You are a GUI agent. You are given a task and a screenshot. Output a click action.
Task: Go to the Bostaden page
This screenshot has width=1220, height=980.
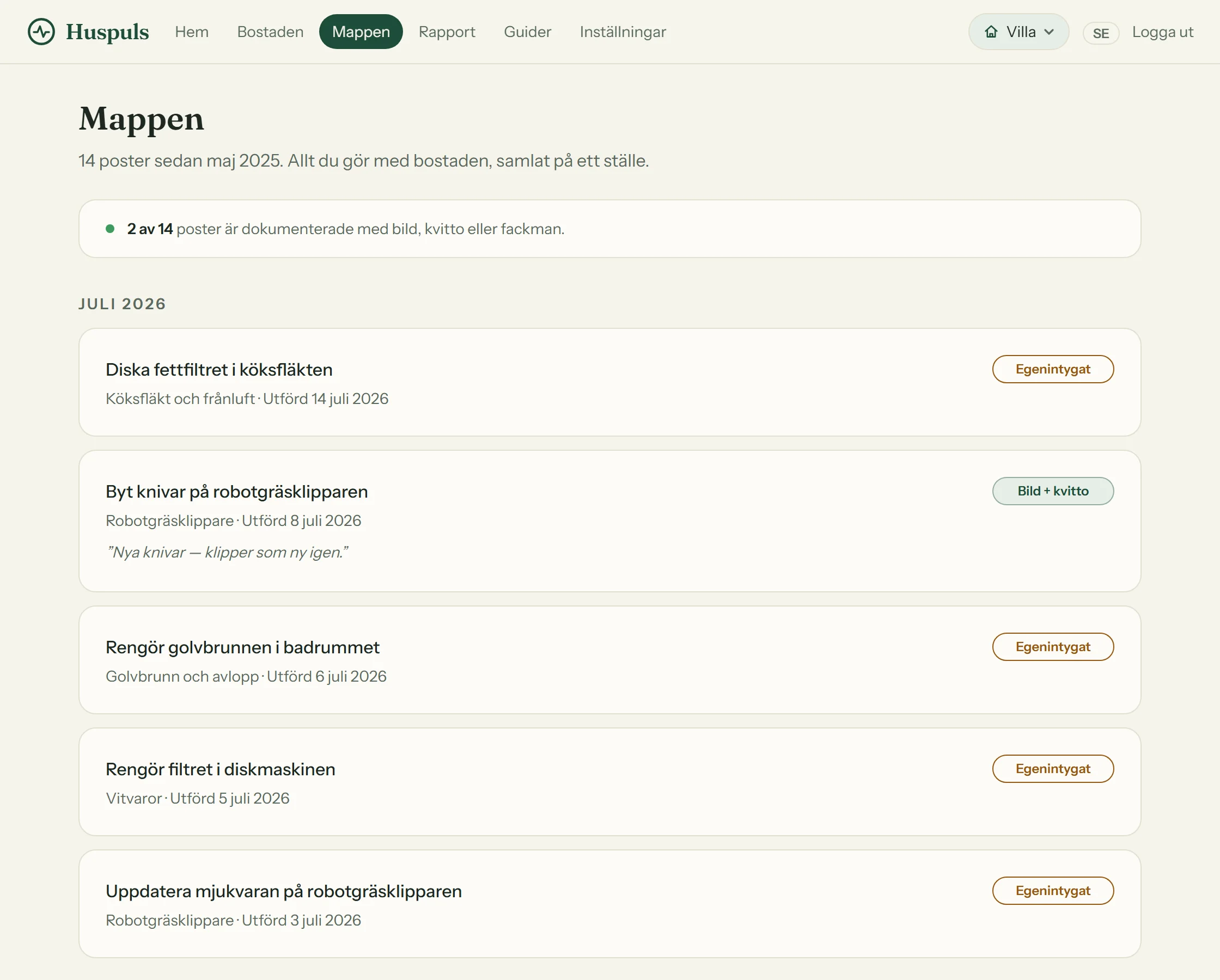tap(271, 32)
